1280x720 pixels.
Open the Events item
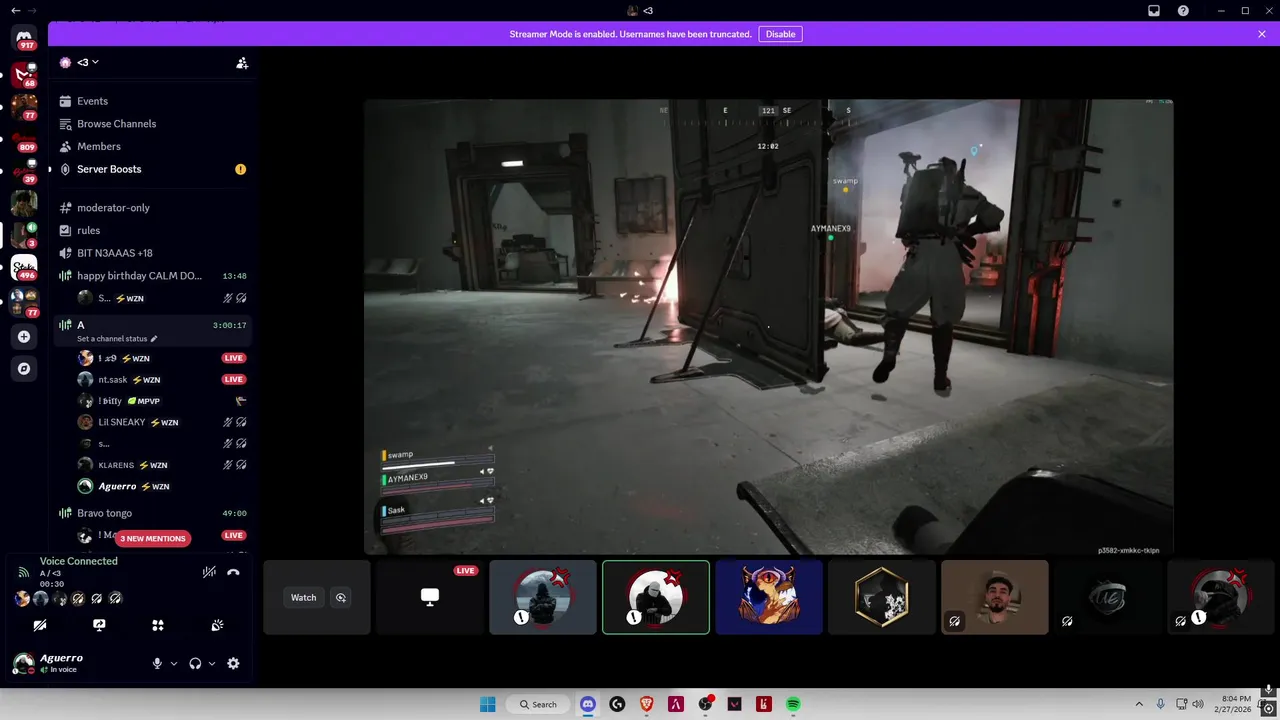[x=153, y=101]
